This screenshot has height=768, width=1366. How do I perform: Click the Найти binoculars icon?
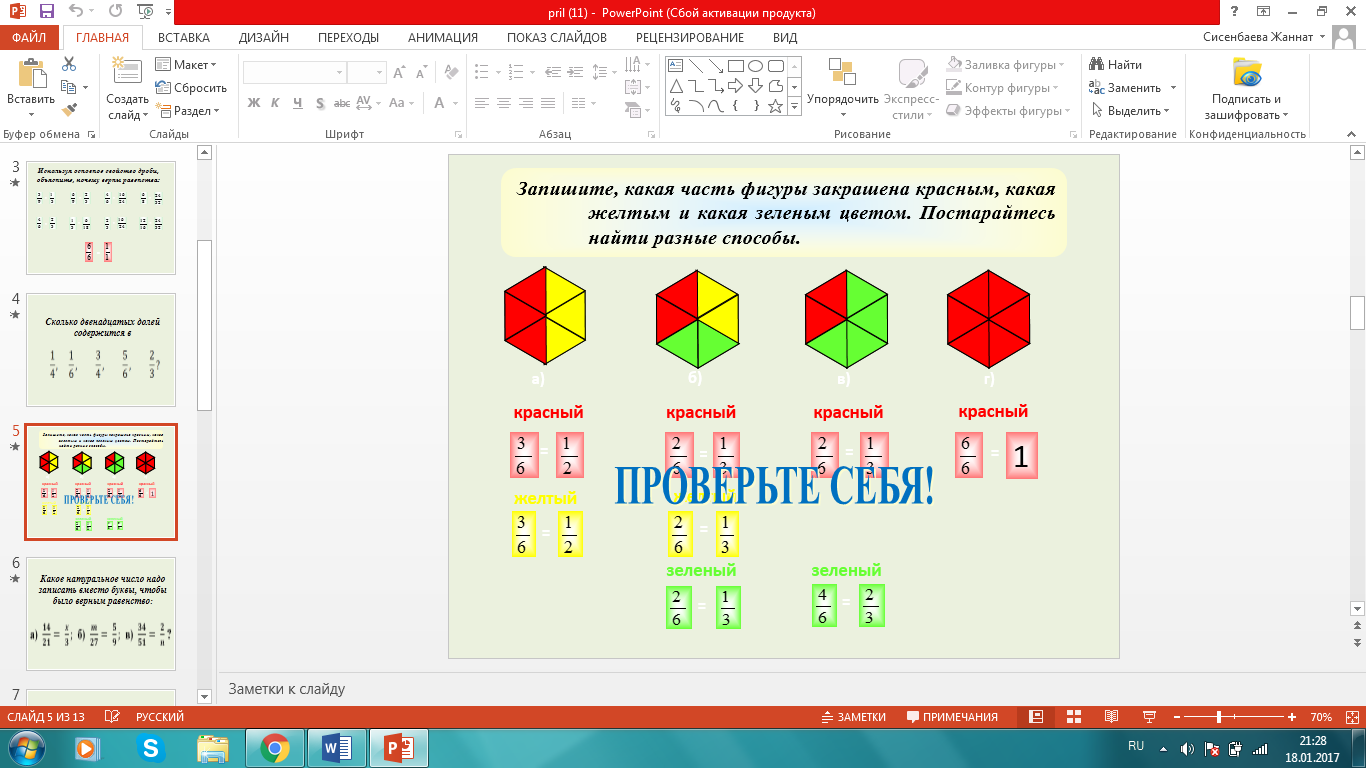[1097, 65]
